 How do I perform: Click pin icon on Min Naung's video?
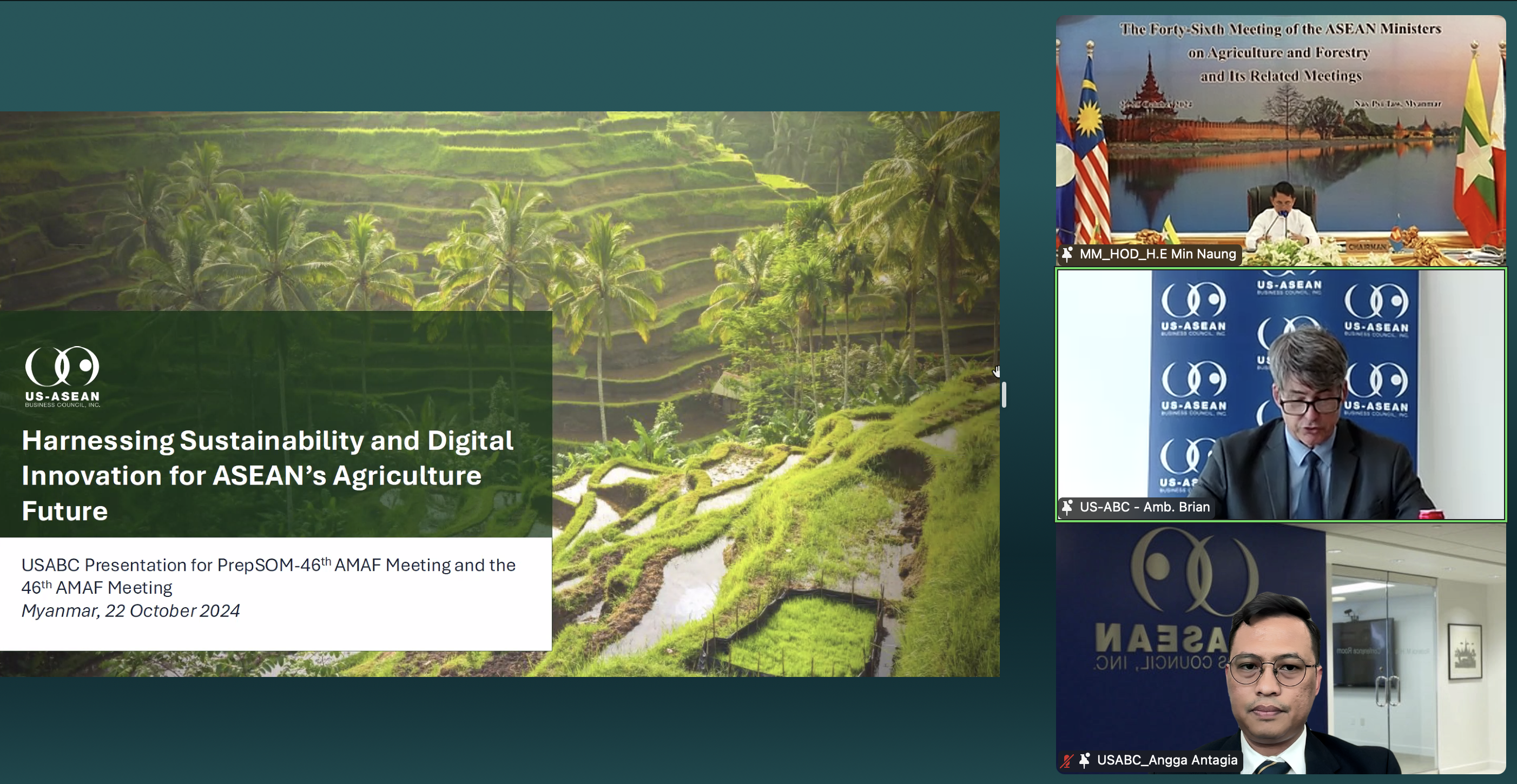(1067, 254)
